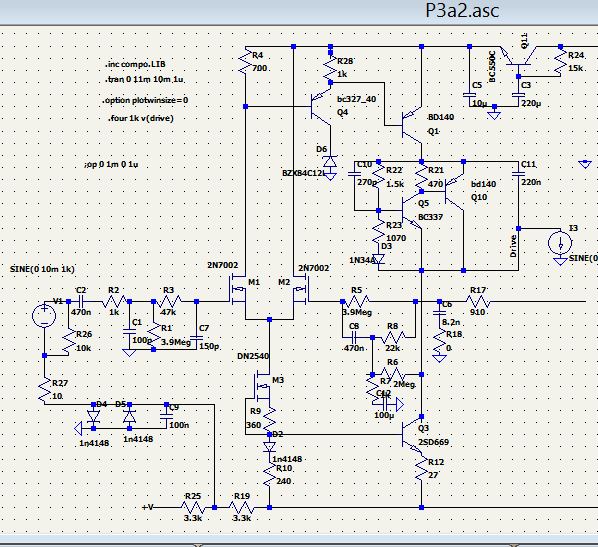Viewport: 598px width, 547px height.
Task: Select the D5 diode symbol
Action: [x=130, y=417]
